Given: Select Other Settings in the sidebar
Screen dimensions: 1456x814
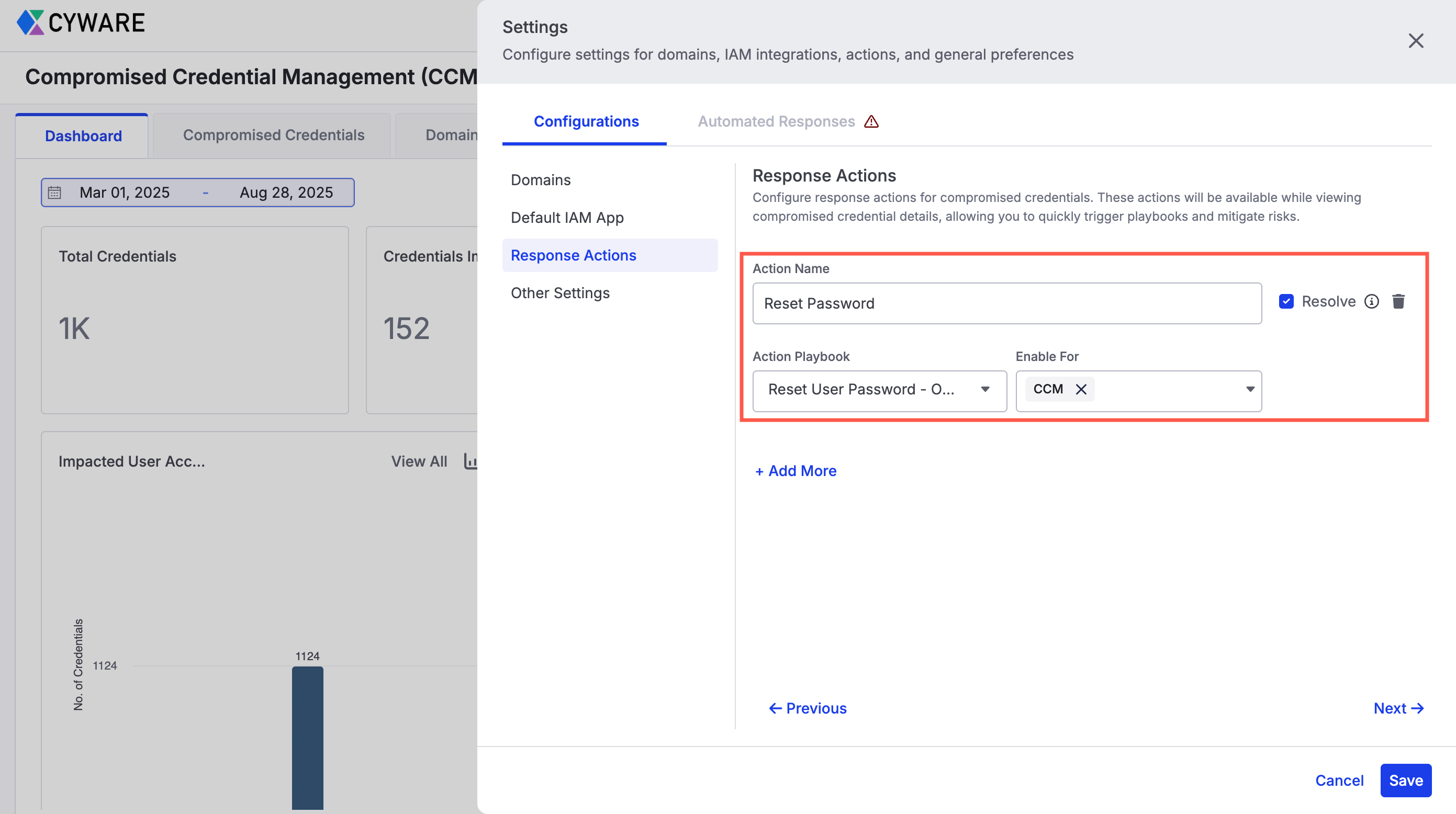Looking at the screenshot, I should tap(559, 292).
